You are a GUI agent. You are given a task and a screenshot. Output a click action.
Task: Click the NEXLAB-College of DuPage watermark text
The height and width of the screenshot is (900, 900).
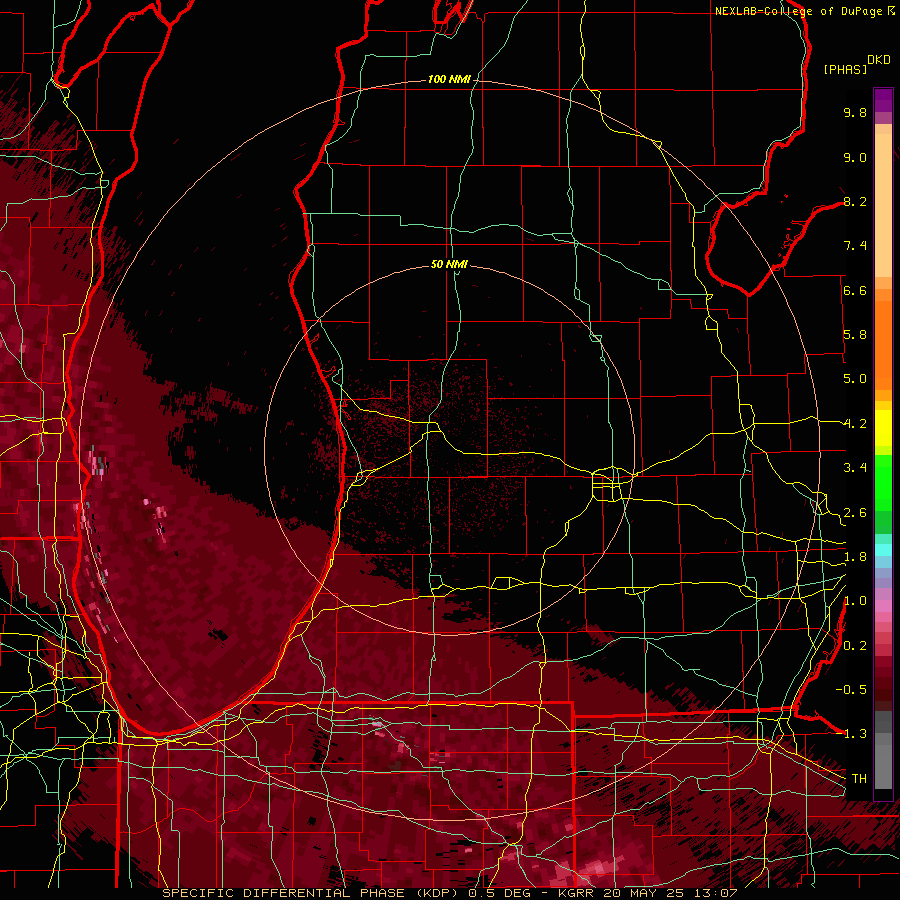[805, 11]
